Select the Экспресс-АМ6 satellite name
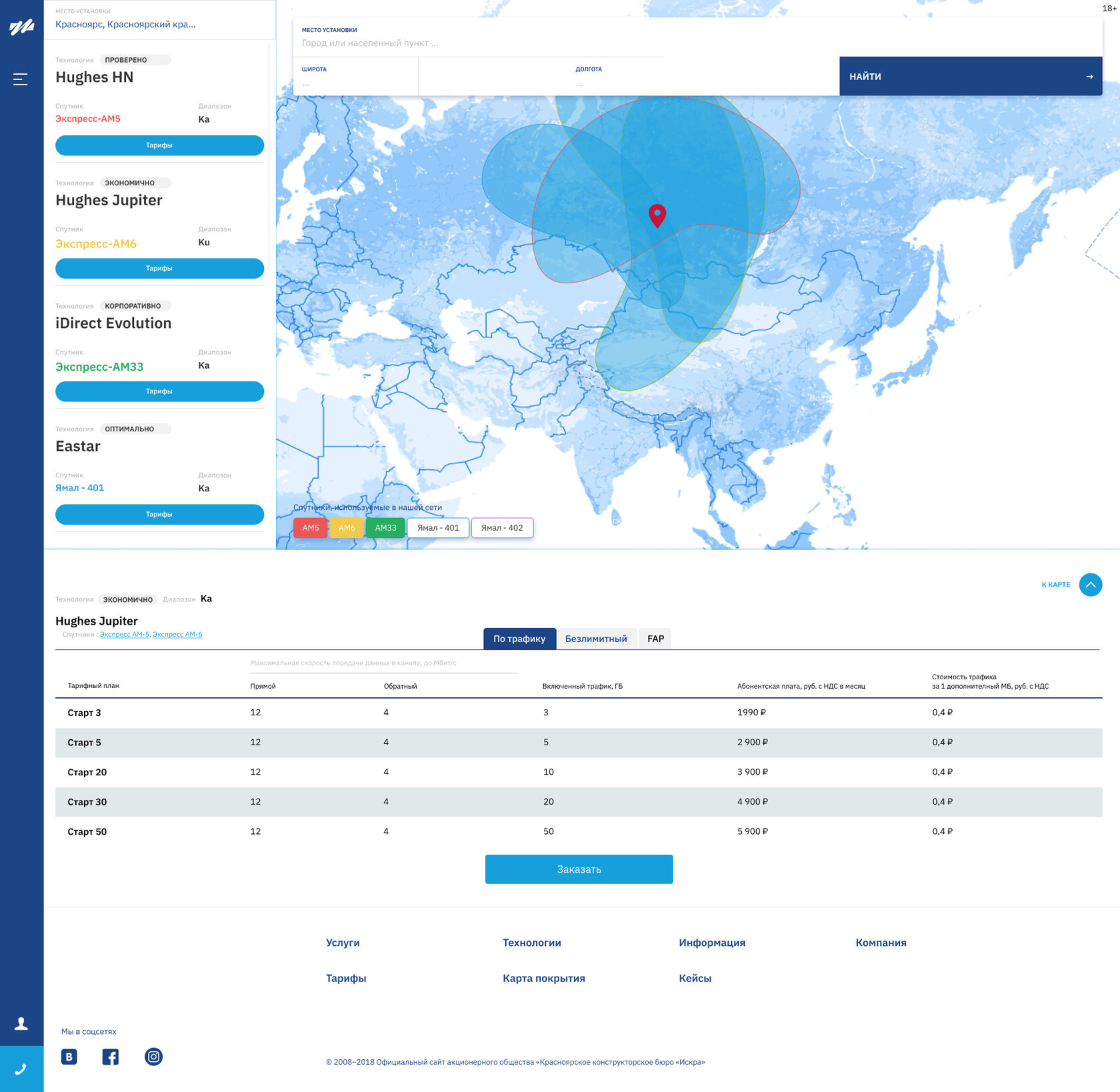This screenshot has width=1120, height=1092. click(96, 244)
